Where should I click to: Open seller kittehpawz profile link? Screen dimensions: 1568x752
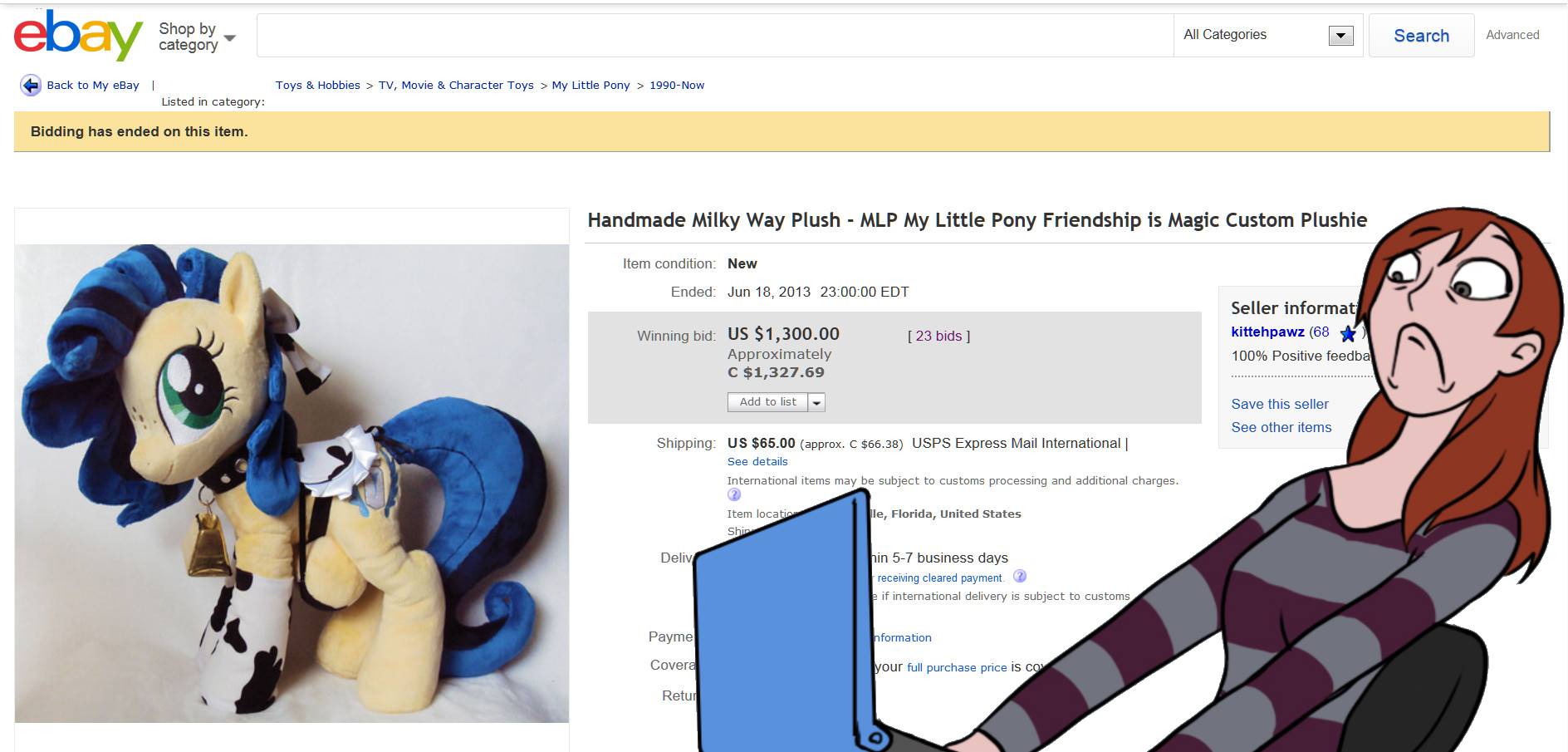tap(1267, 332)
